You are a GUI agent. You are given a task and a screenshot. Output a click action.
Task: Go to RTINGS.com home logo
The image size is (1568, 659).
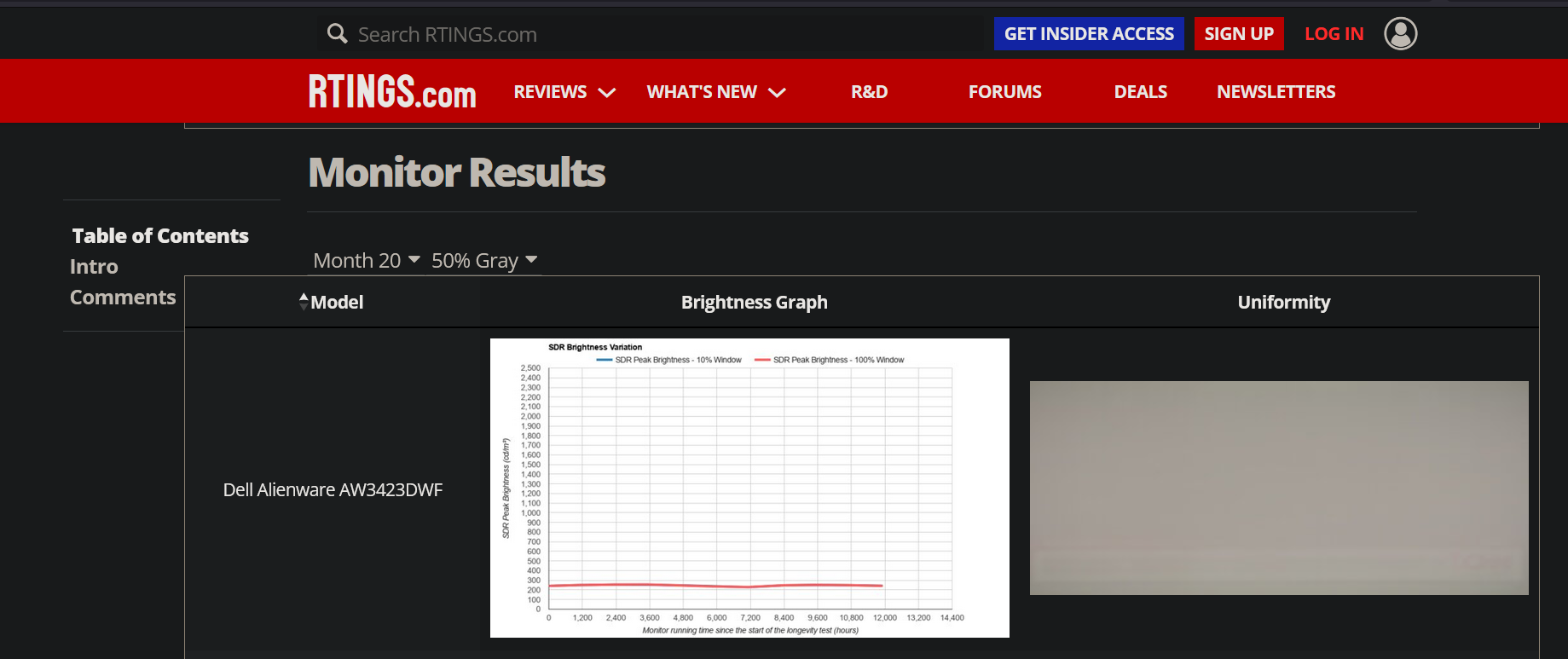(x=392, y=91)
